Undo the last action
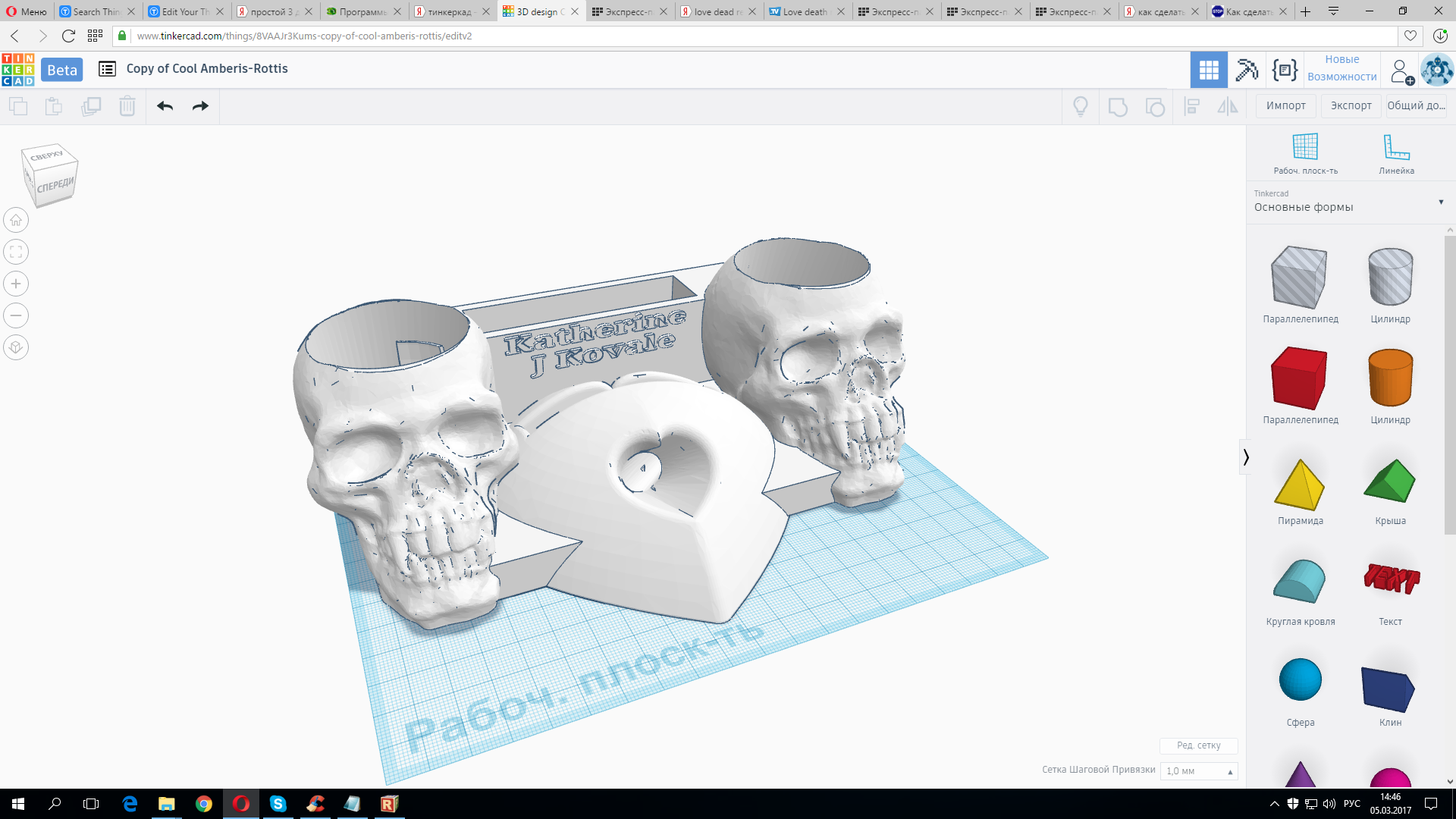The height and width of the screenshot is (819, 1456). (165, 106)
